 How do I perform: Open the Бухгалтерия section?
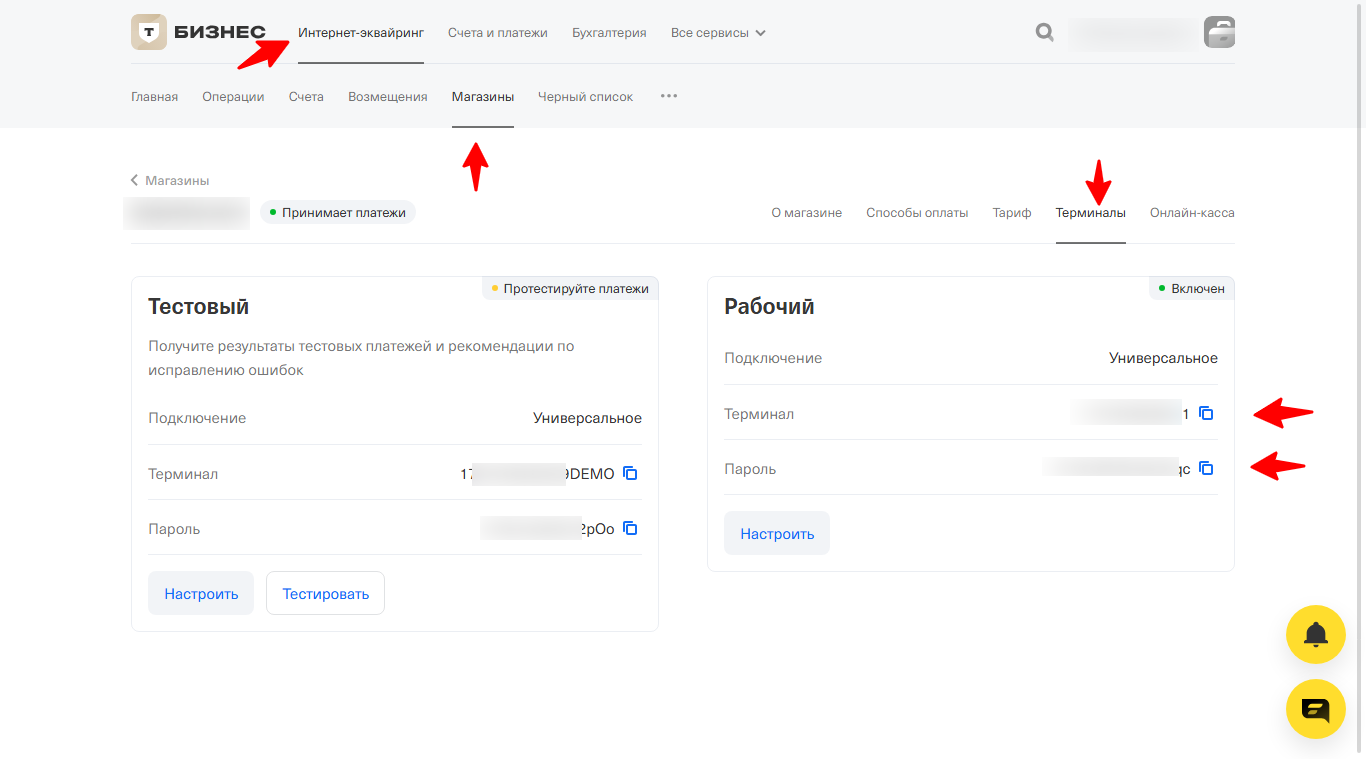[x=609, y=33]
